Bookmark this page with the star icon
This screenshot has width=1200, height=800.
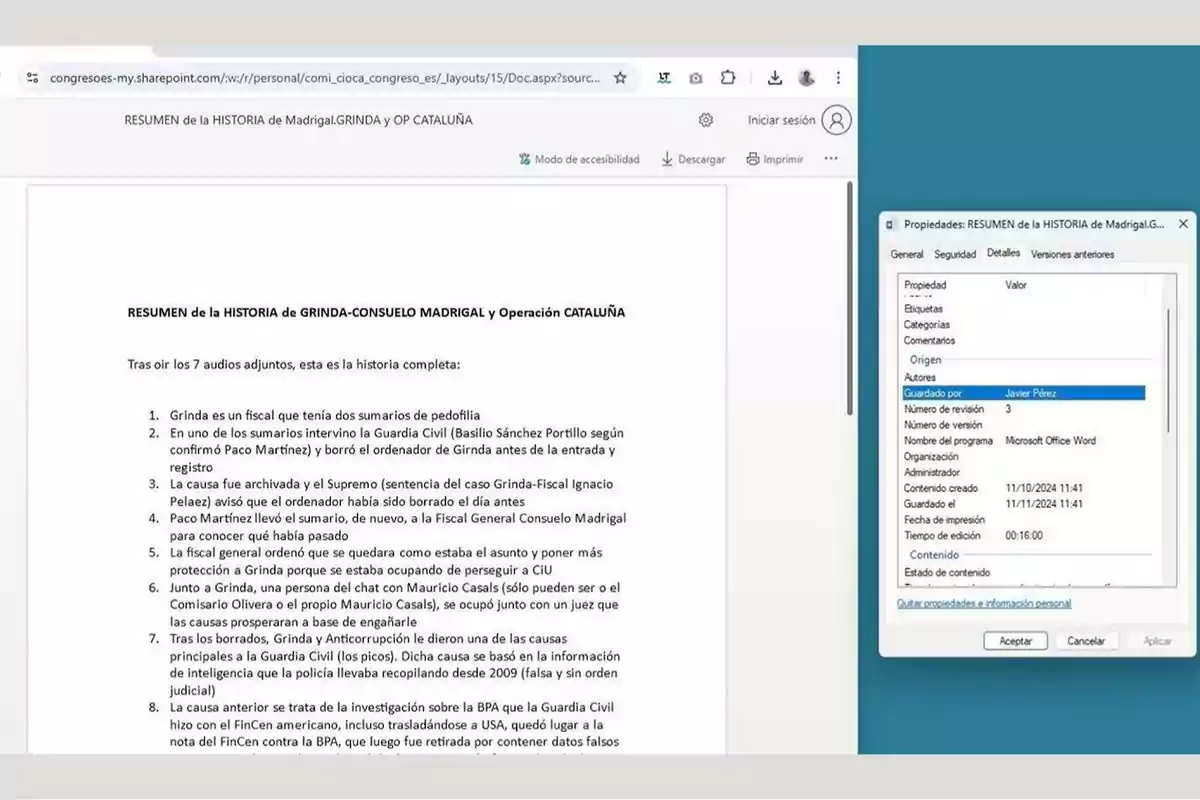pyautogui.click(x=620, y=78)
